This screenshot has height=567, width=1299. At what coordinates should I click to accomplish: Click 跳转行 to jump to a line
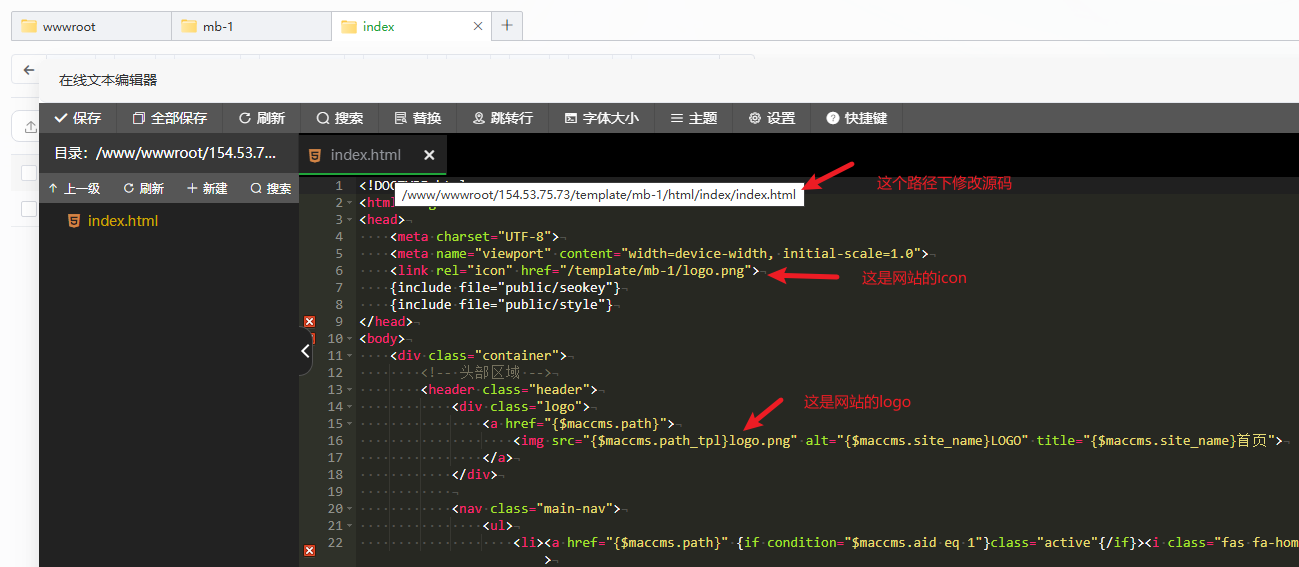coord(502,118)
